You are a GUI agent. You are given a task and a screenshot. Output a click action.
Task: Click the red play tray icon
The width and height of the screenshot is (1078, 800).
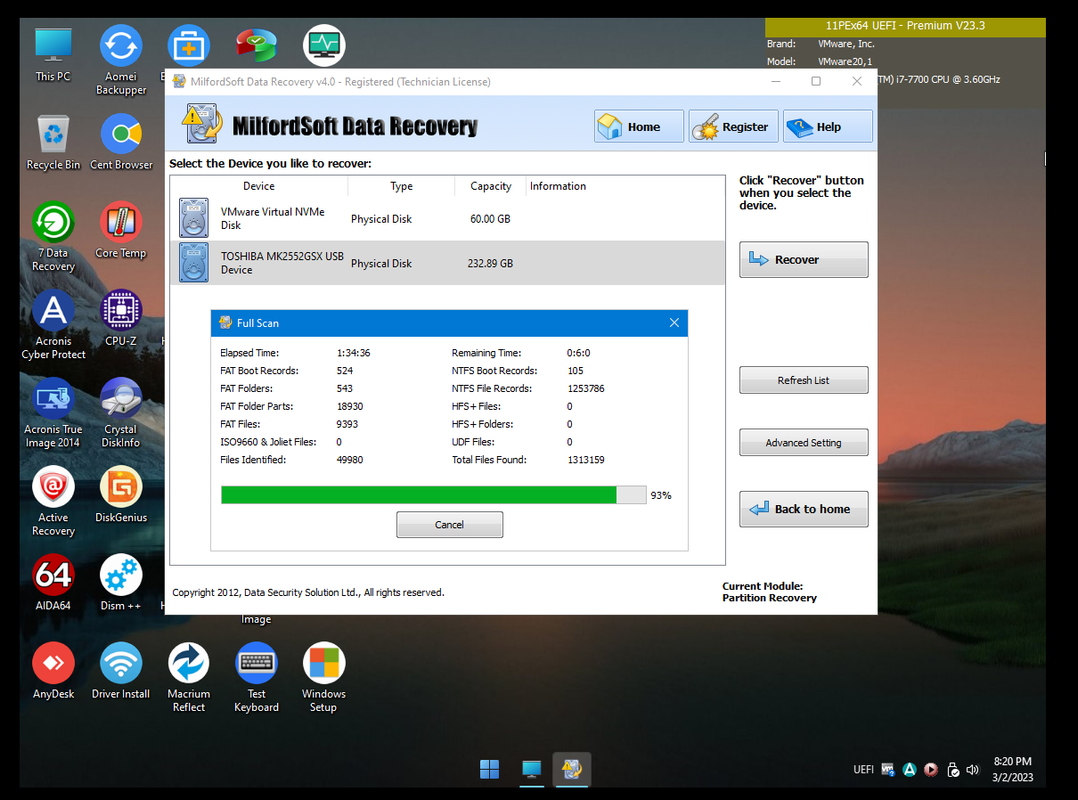(x=931, y=770)
